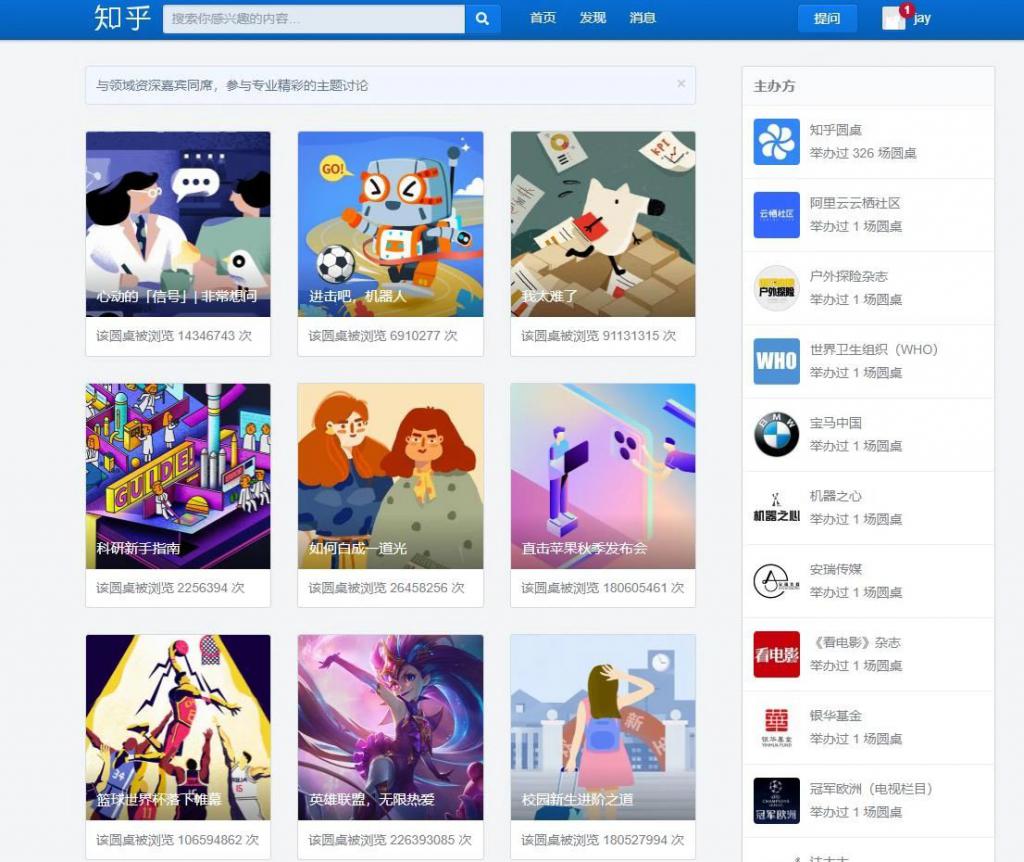The image size is (1024, 862).
Task: Click the 冠军欧洲 Champions League icon
Action: pos(776,800)
